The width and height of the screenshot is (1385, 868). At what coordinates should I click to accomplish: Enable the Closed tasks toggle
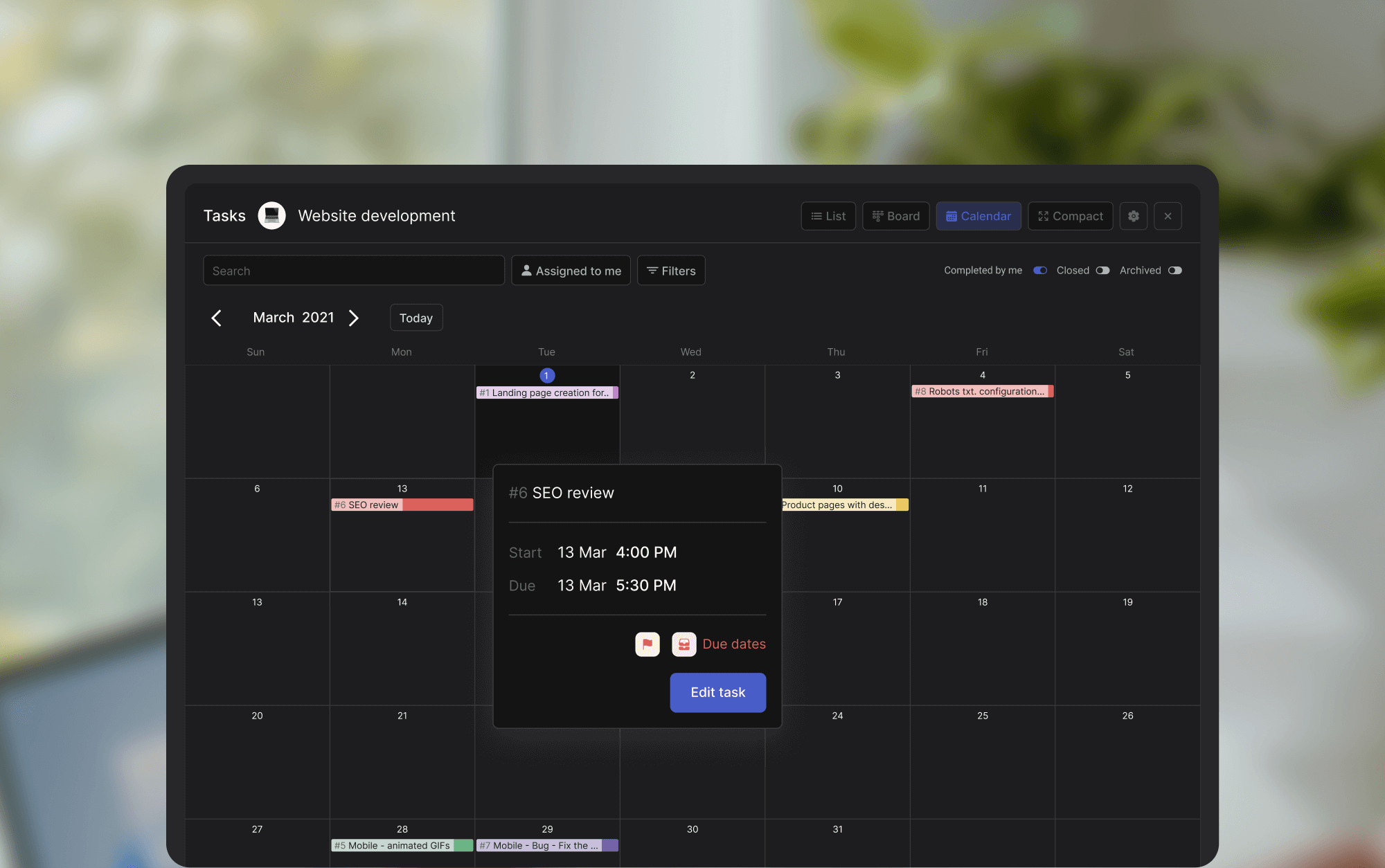(x=1102, y=271)
